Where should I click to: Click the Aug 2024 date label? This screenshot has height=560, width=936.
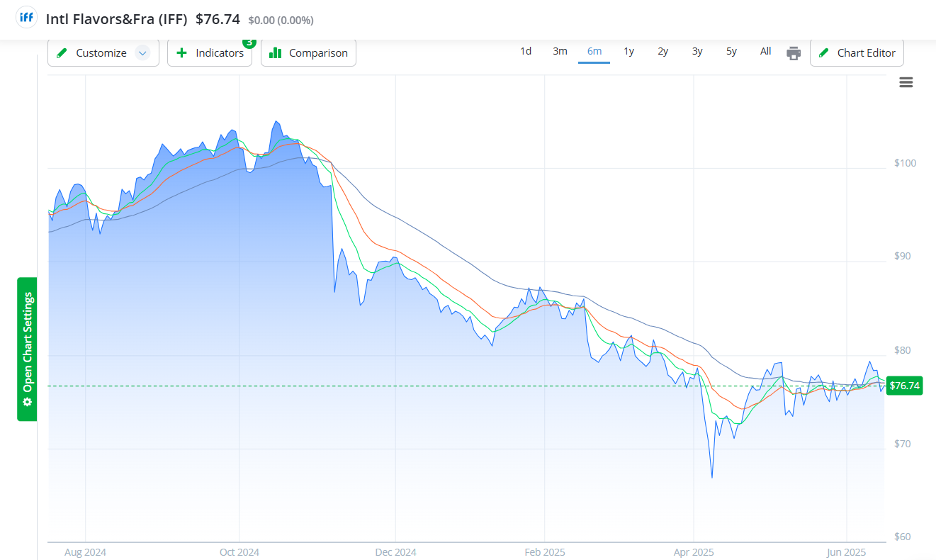(85, 552)
